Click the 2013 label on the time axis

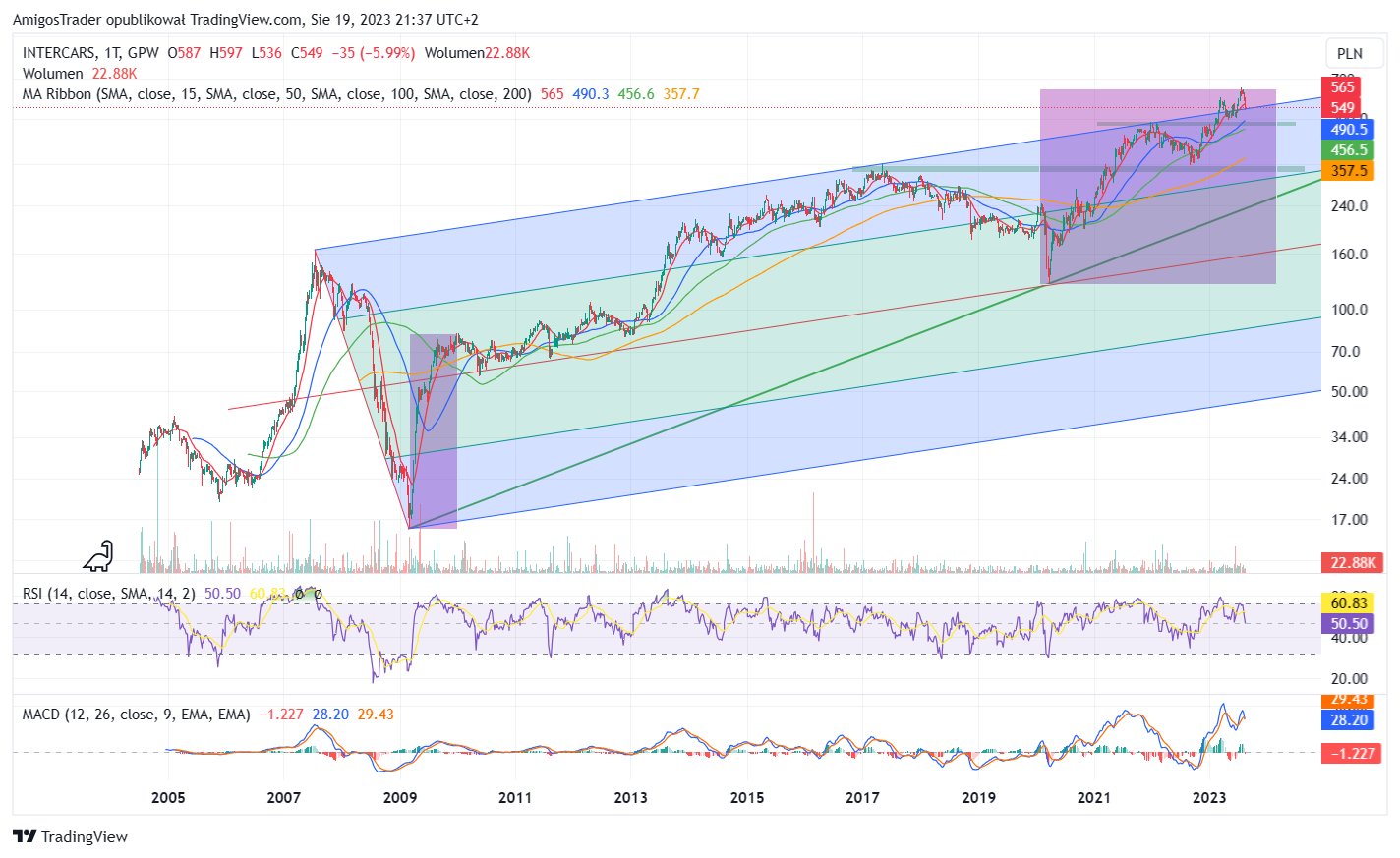coord(631,798)
